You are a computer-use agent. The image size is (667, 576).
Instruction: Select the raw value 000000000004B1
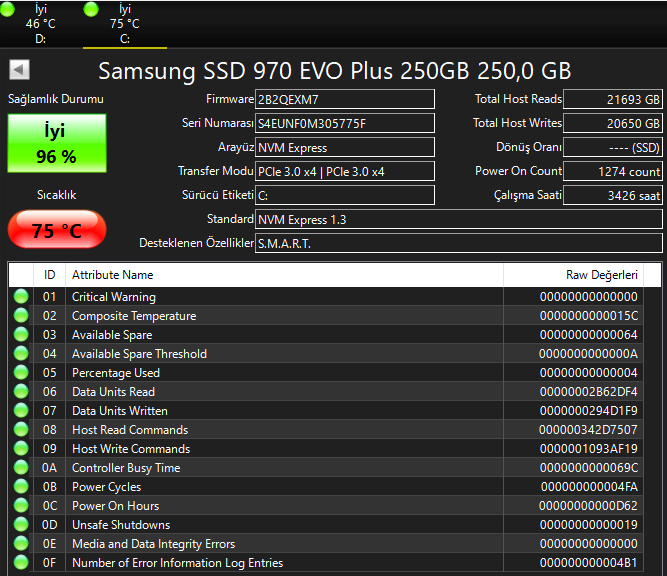589,563
